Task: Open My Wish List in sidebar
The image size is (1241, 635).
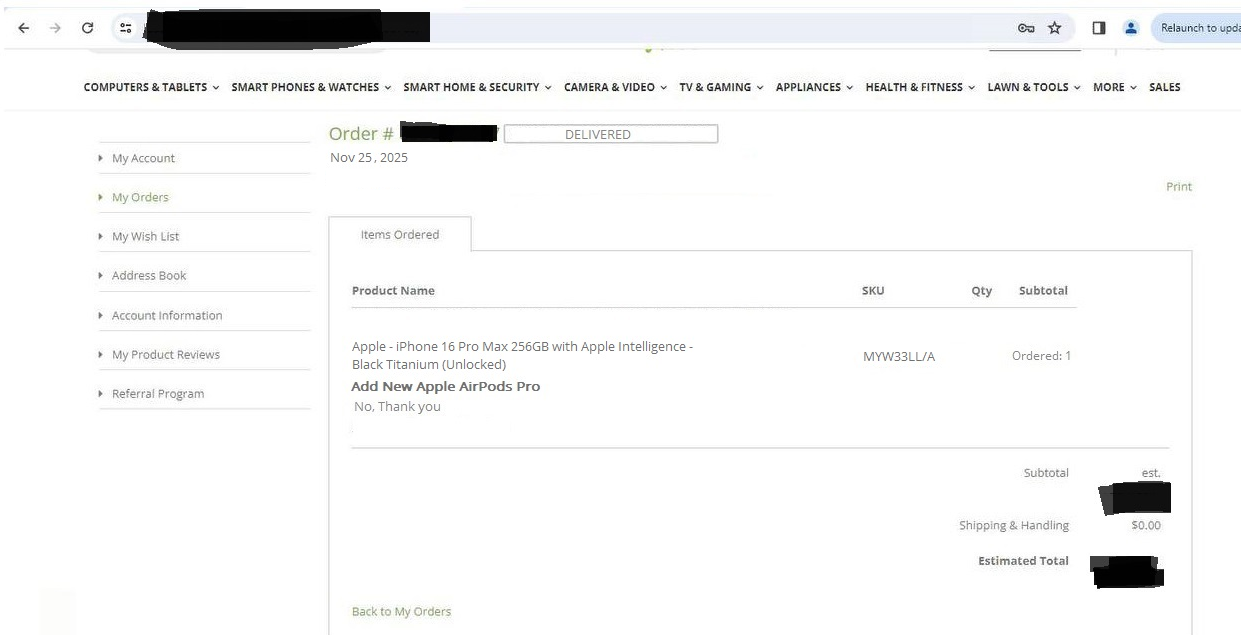Action: pos(145,237)
